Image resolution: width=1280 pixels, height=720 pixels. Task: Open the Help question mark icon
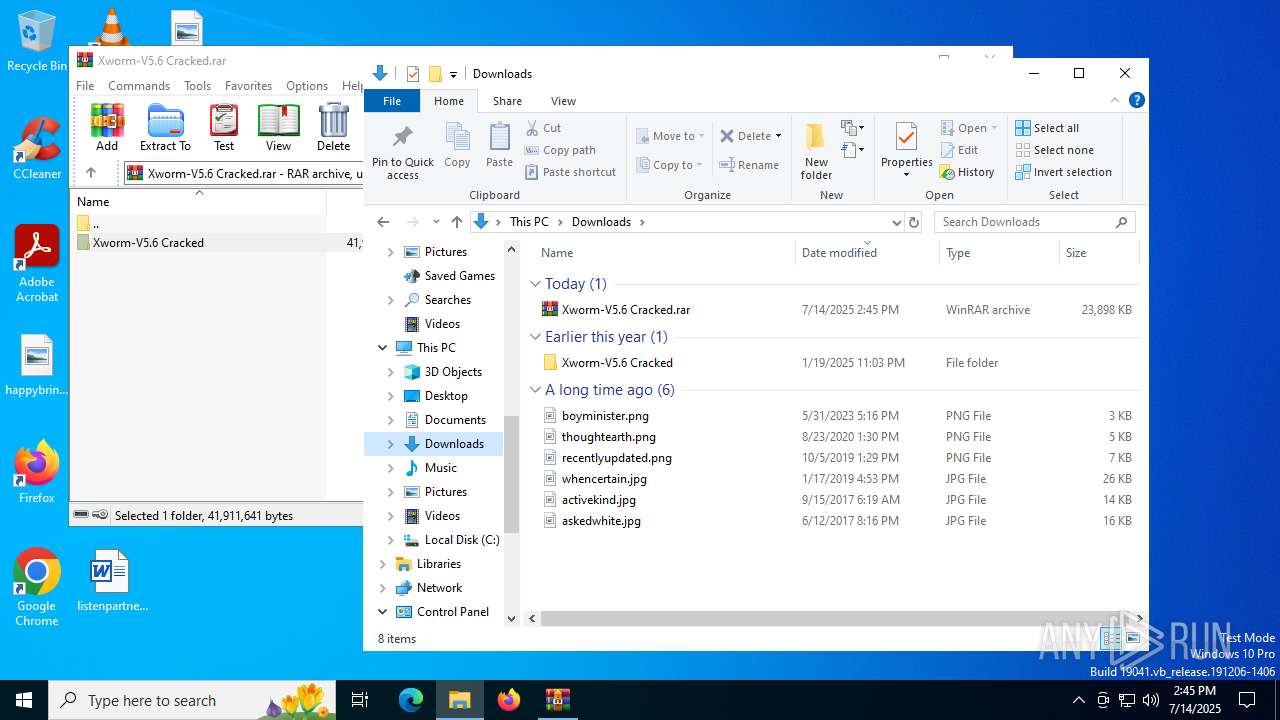tap(1136, 100)
